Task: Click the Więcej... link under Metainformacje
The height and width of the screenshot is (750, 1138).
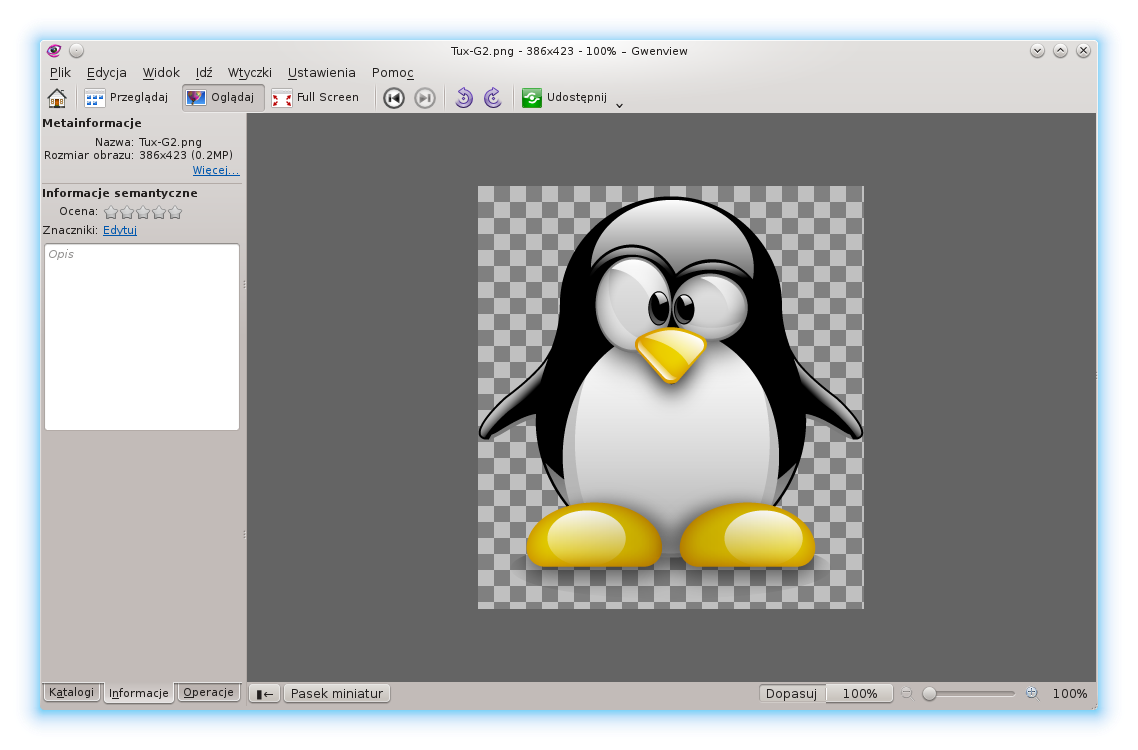Action: click(x=216, y=170)
